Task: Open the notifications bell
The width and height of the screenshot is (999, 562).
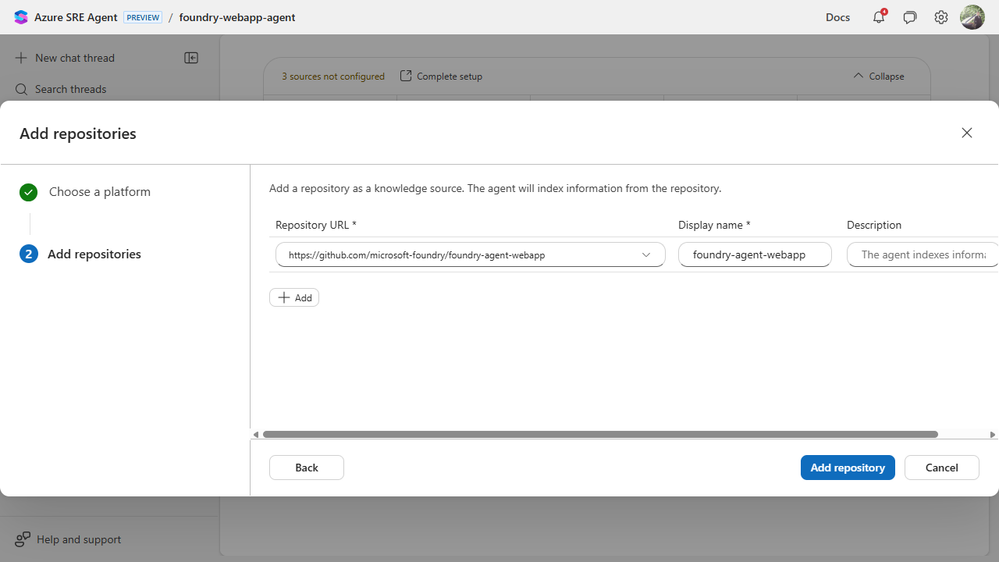Action: pyautogui.click(x=879, y=17)
